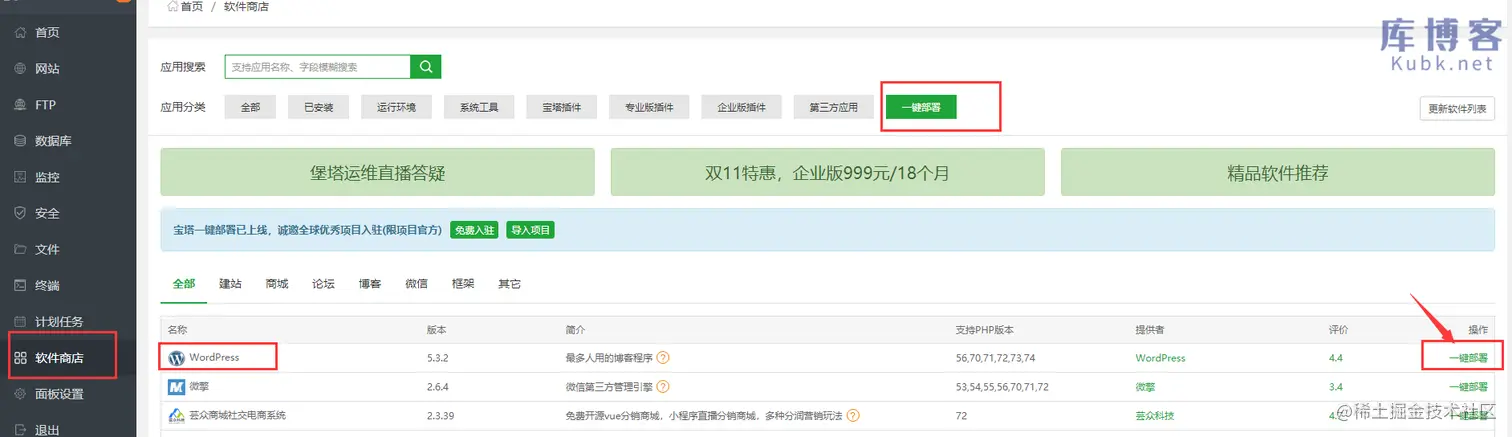Click help icon beside 微信第三方管理引擎

pyautogui.click(x=662, y=386)
